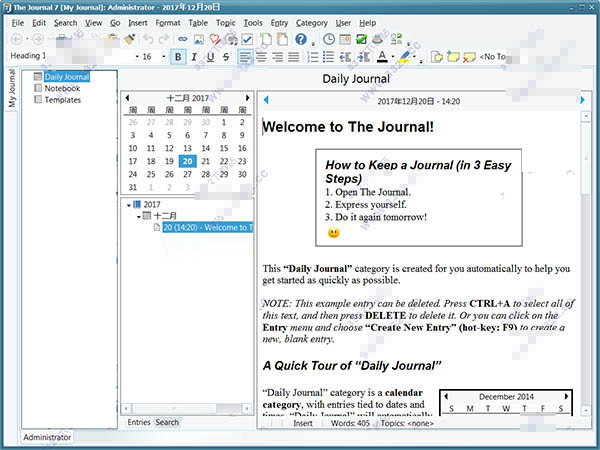Decrease indent with the outdent icon
The height and width of the screenshot is (450, 600).
point(345,57)
